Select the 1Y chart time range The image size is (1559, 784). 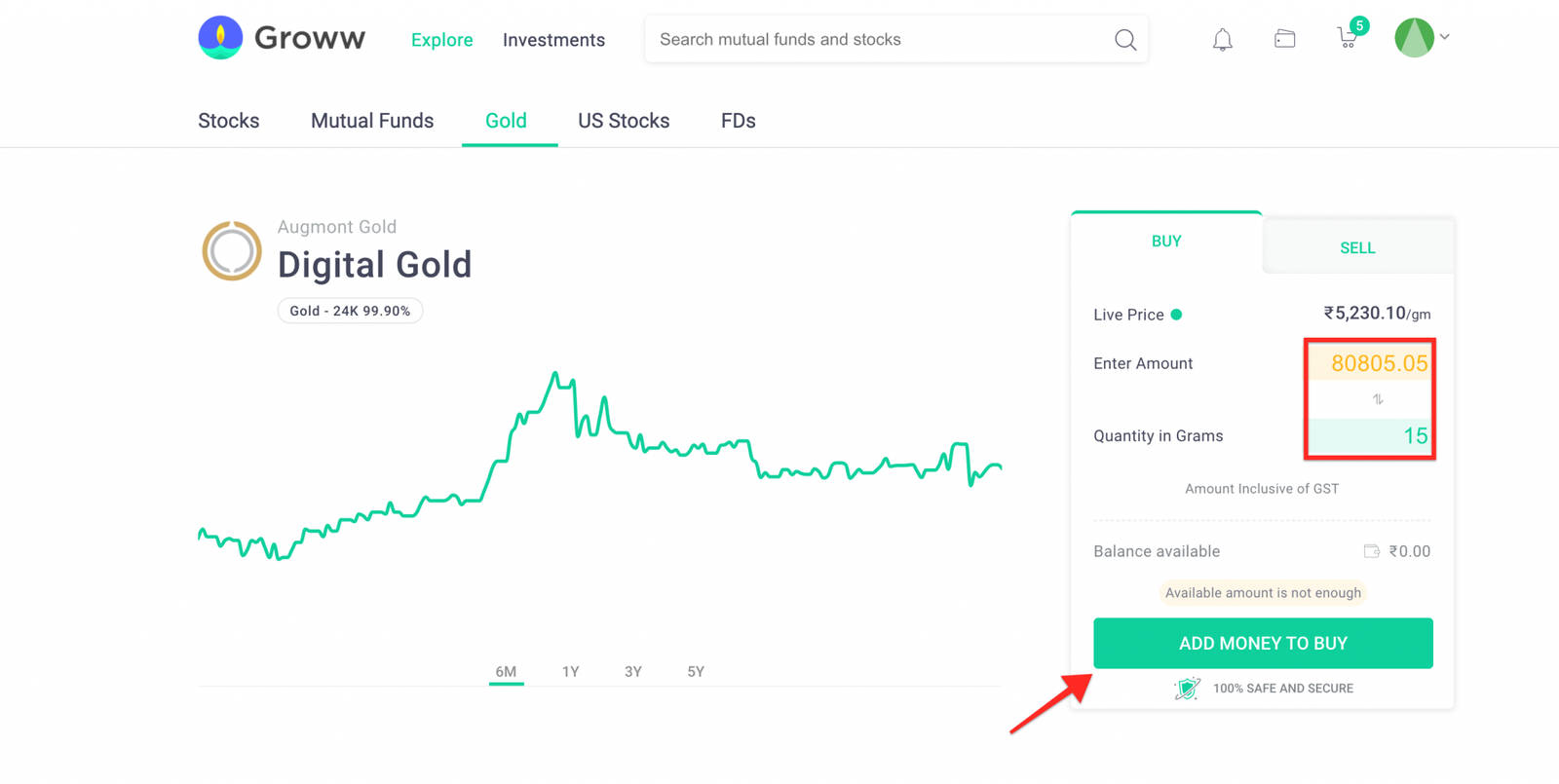[x=571, y=671]
